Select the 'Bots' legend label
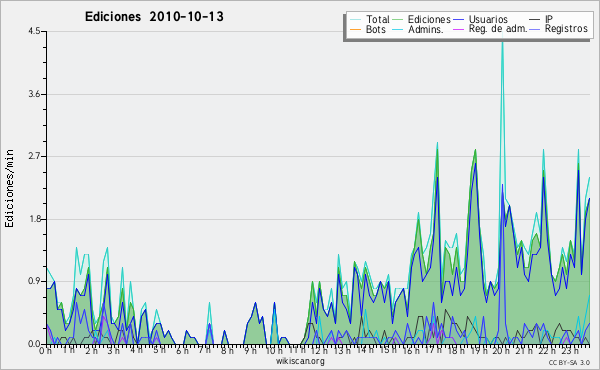The width and height of the screenshot is (600, 370). click(375, 29)
